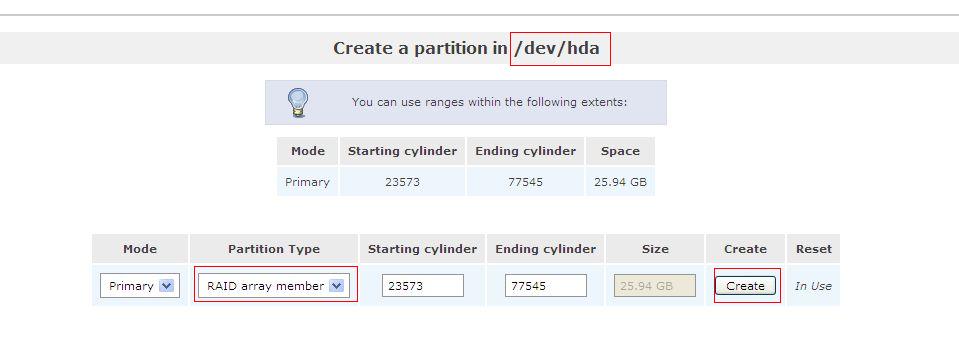
Task: Select the 23573 cell in extents table
Action: click(x=402, y=182)
